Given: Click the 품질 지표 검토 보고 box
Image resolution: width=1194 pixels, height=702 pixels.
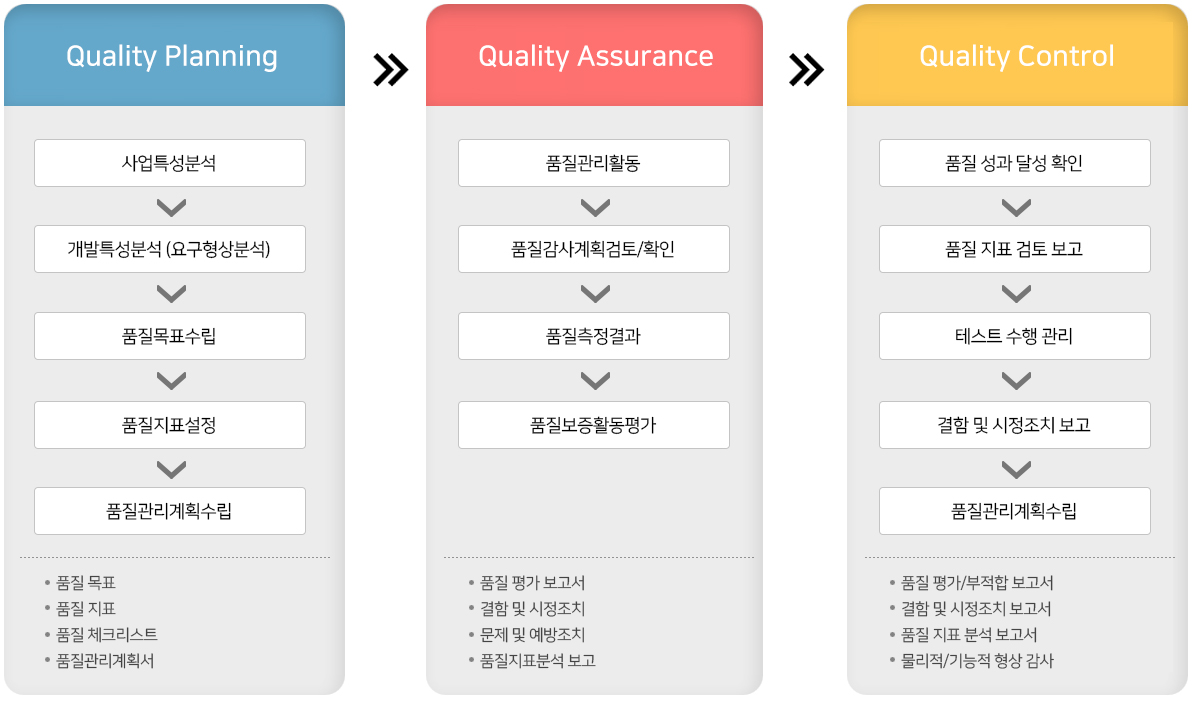Looking at the screenshot, I should click(1015, 249).
